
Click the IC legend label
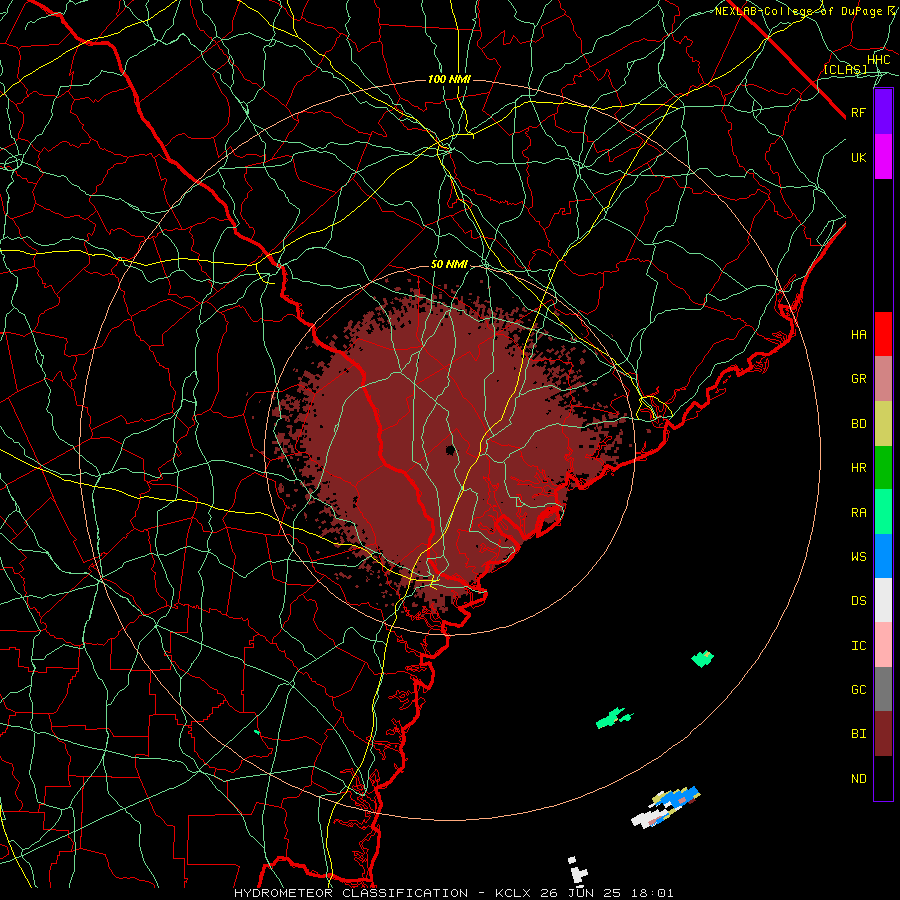[859, 646]
